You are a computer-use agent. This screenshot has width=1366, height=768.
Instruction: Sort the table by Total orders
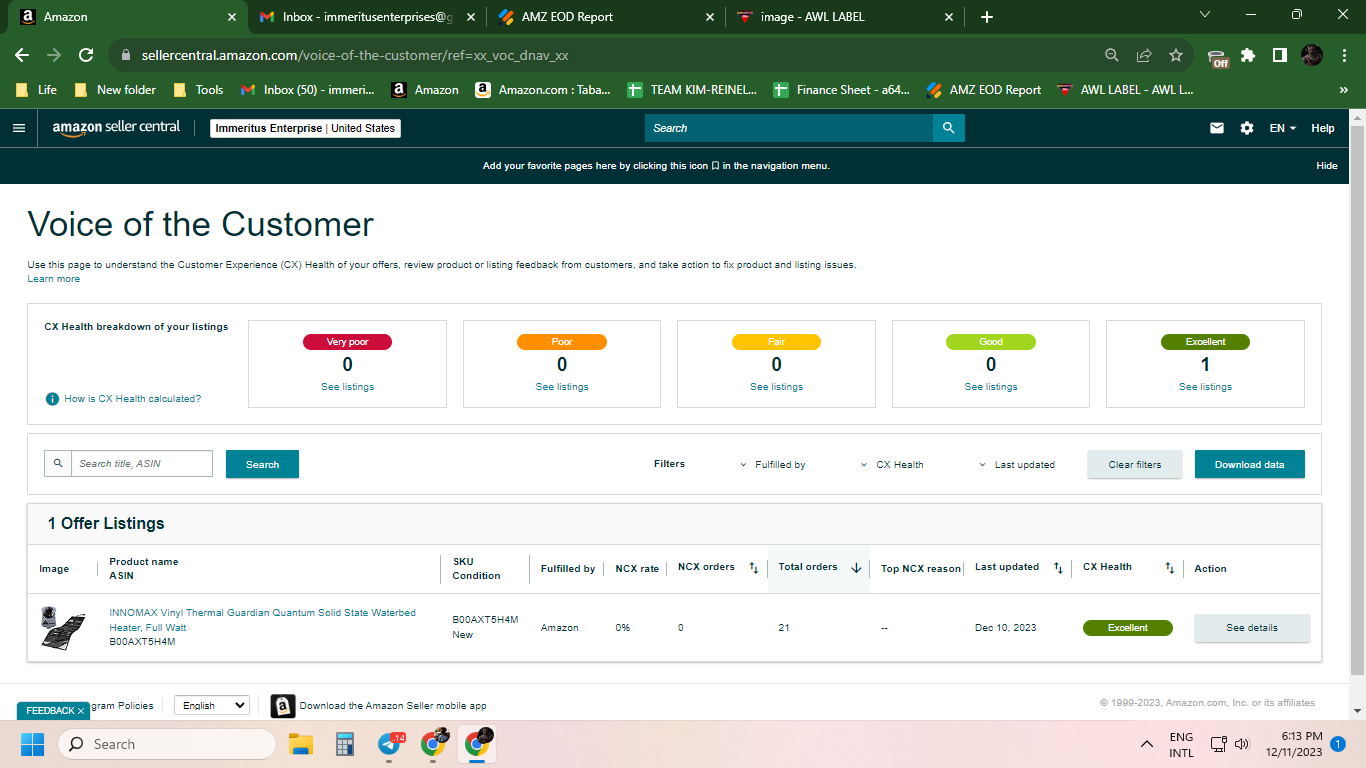click(x=856, y=568)
